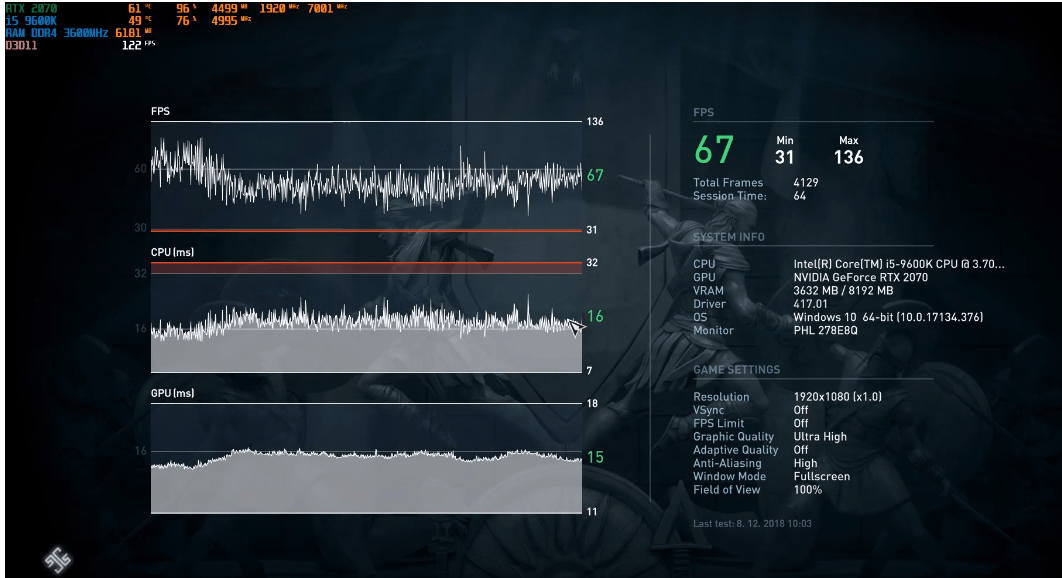
Task: Click the Anti-Aliasing High value
Action: tap(805, 463)
